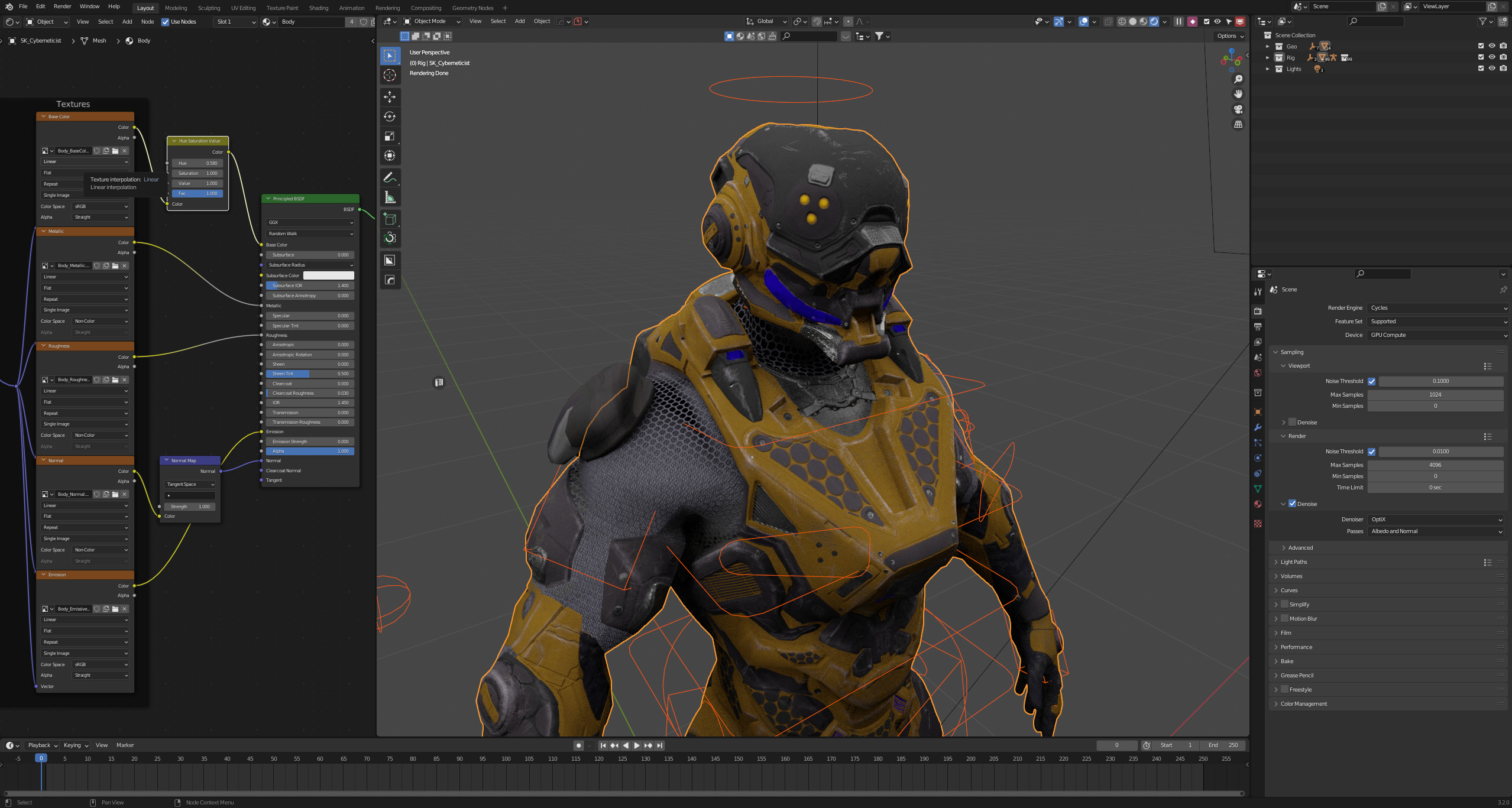Click Marker menu in timeline header

pyautogui.click(x=125, y=745)
